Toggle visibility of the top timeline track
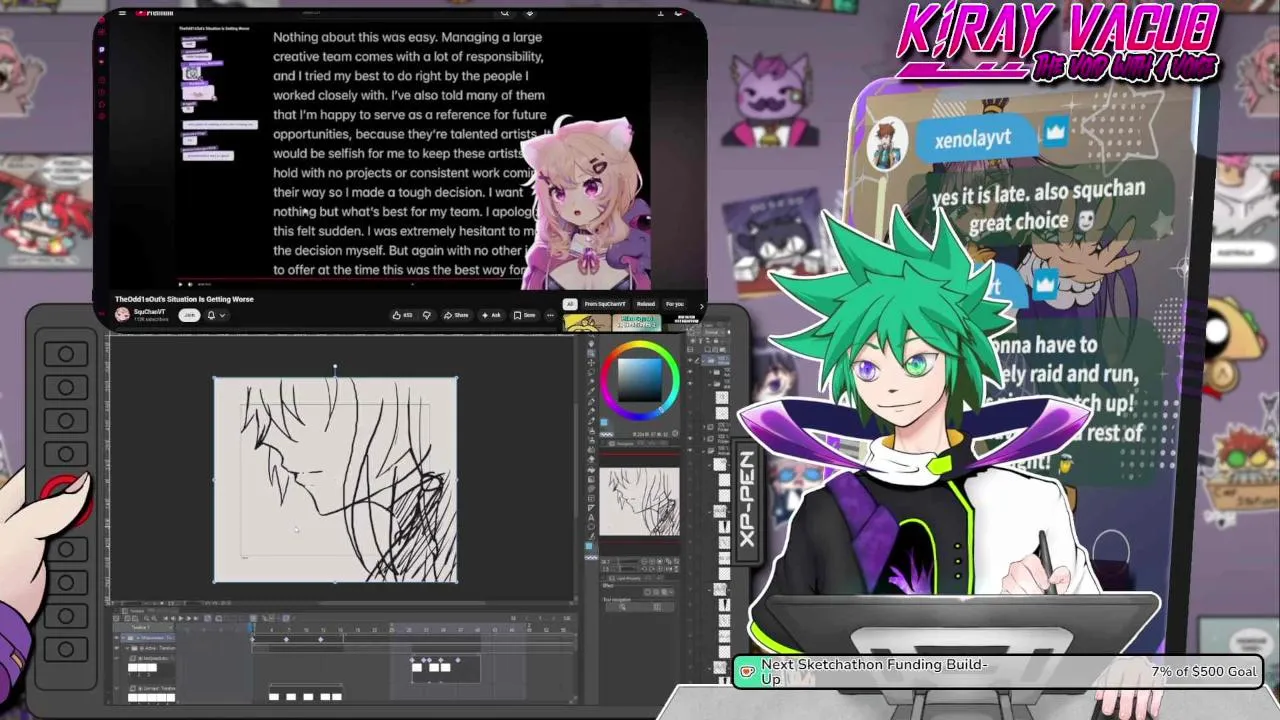This screenshot has width=1280, height=720. (116, 637)
